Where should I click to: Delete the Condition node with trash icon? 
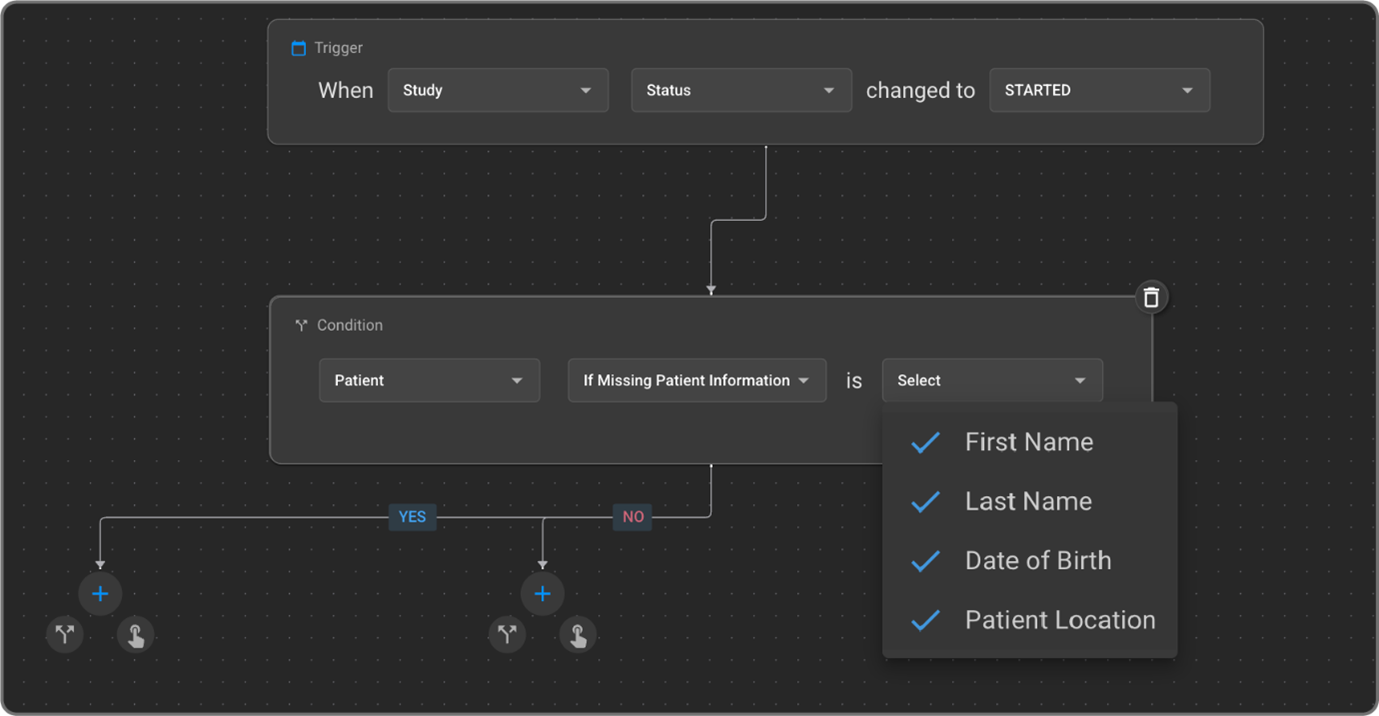[x=1151, y=297]
